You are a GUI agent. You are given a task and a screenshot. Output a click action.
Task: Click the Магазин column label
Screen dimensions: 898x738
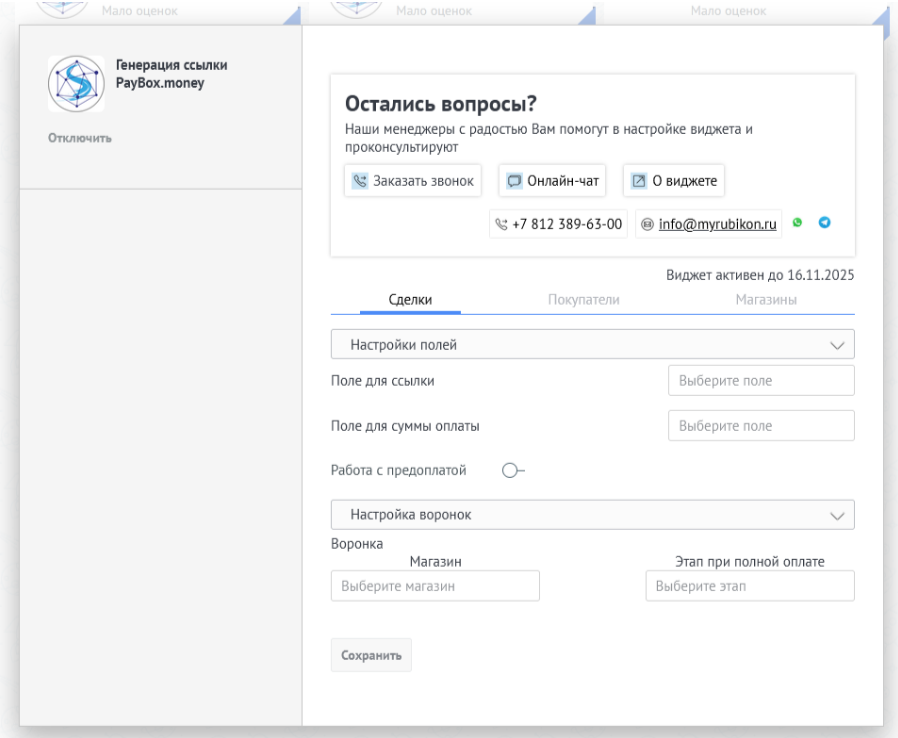point(435,562)
